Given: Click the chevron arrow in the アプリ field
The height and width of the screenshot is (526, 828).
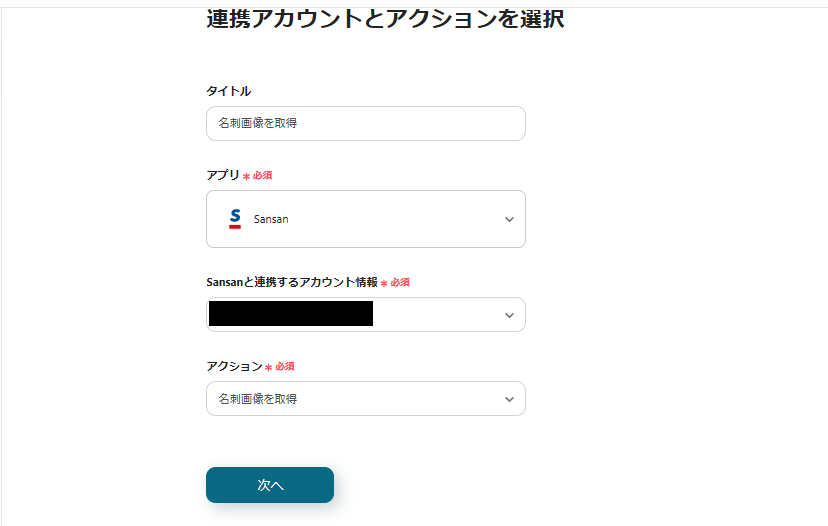Looking at the screenshot, I should click(x=509, y=219).
